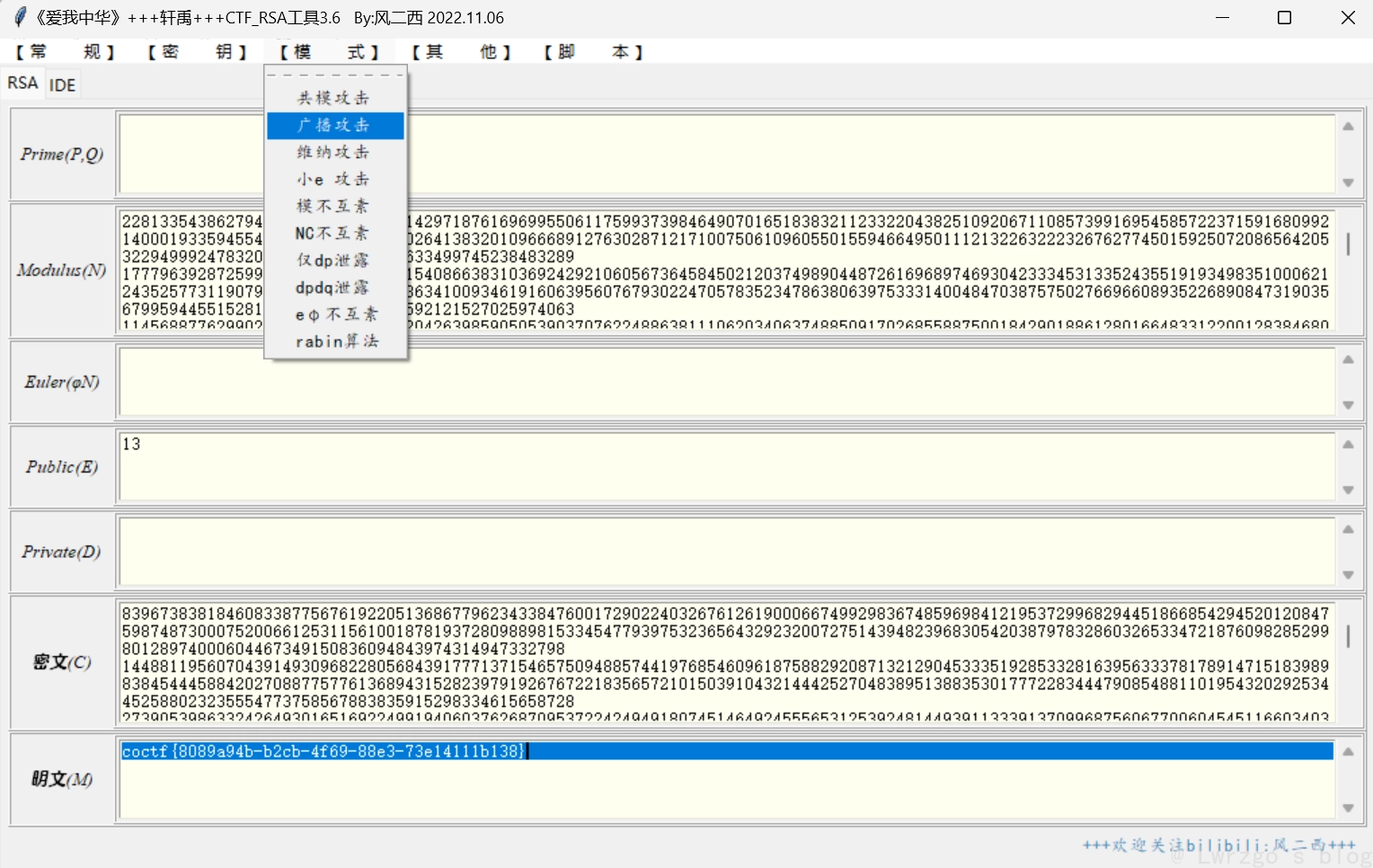The height and width of the screenshot is (868, 1373).
Task: Click into the 密文(C) ciphertext area
Action: tap(726, 662)
